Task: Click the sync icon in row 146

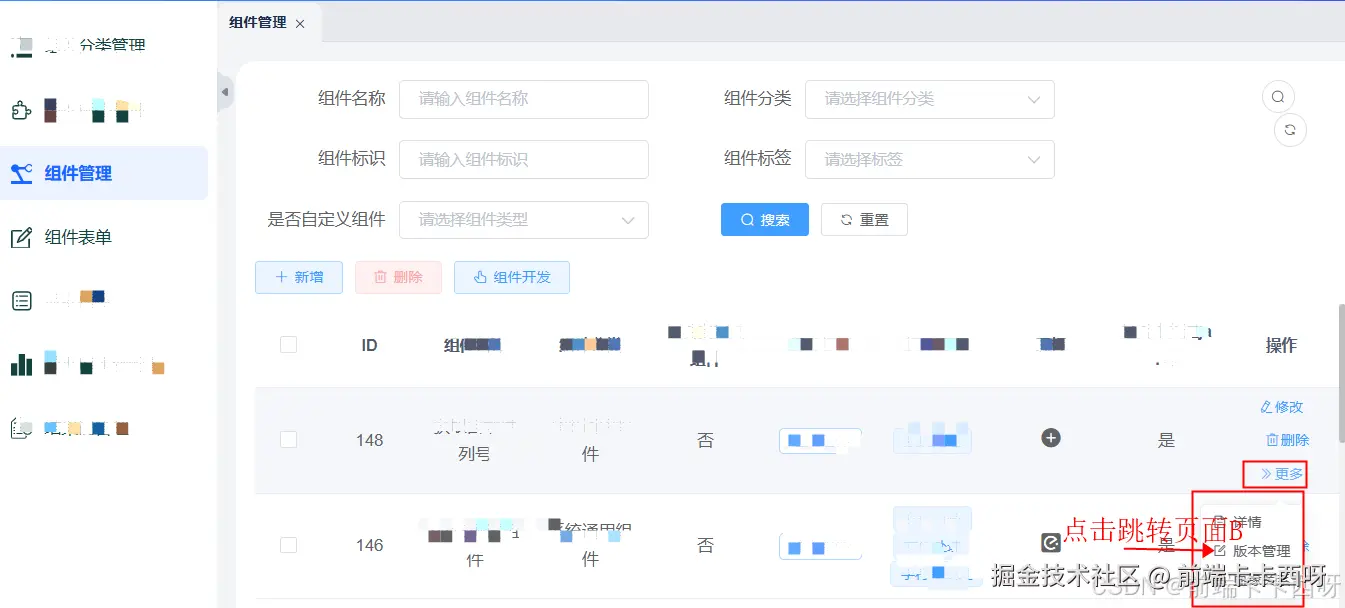Action: (1049, 543)
